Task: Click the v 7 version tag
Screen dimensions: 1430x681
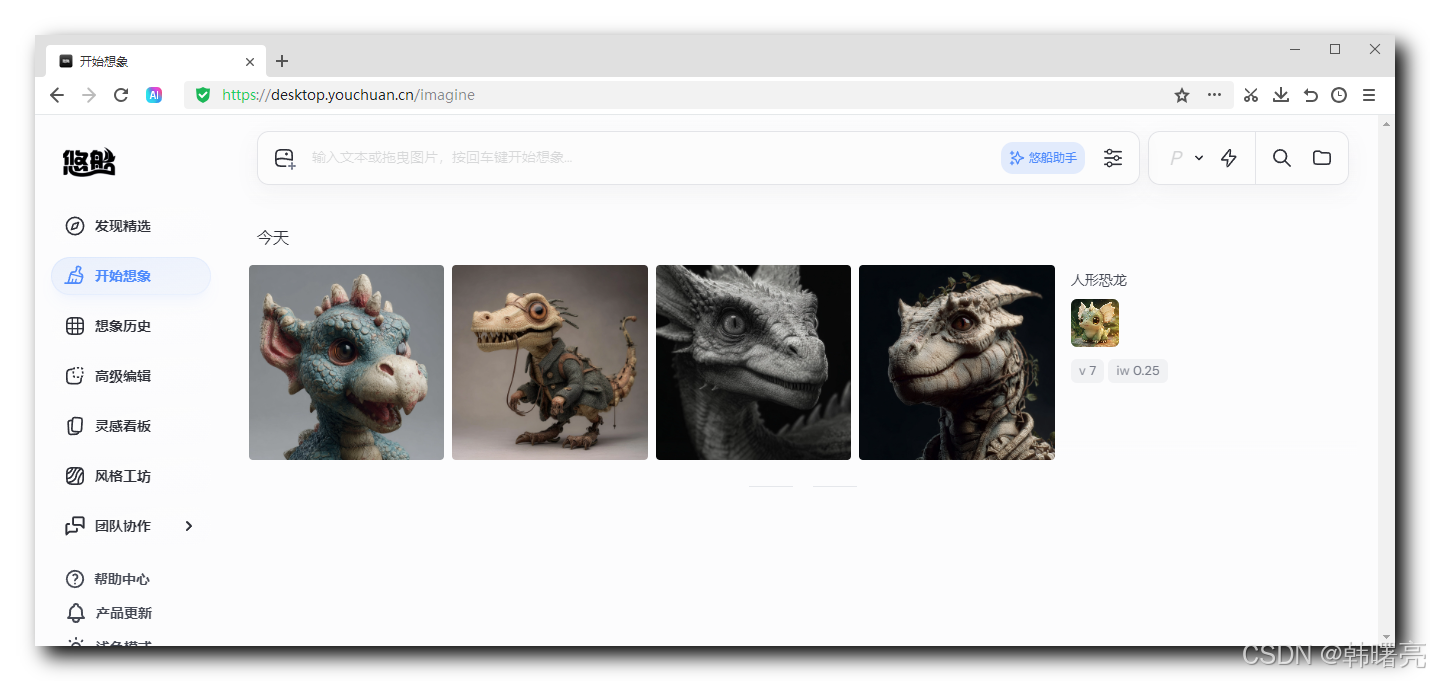Action: (1087, 371)
